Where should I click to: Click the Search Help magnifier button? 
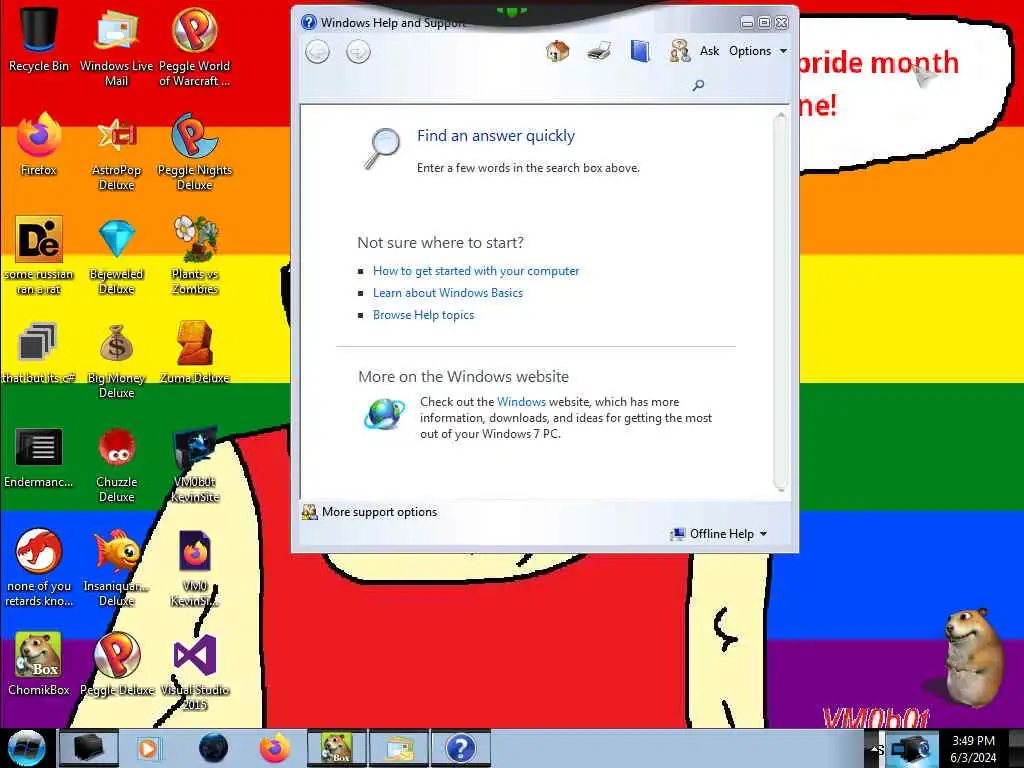pos(698,85)
